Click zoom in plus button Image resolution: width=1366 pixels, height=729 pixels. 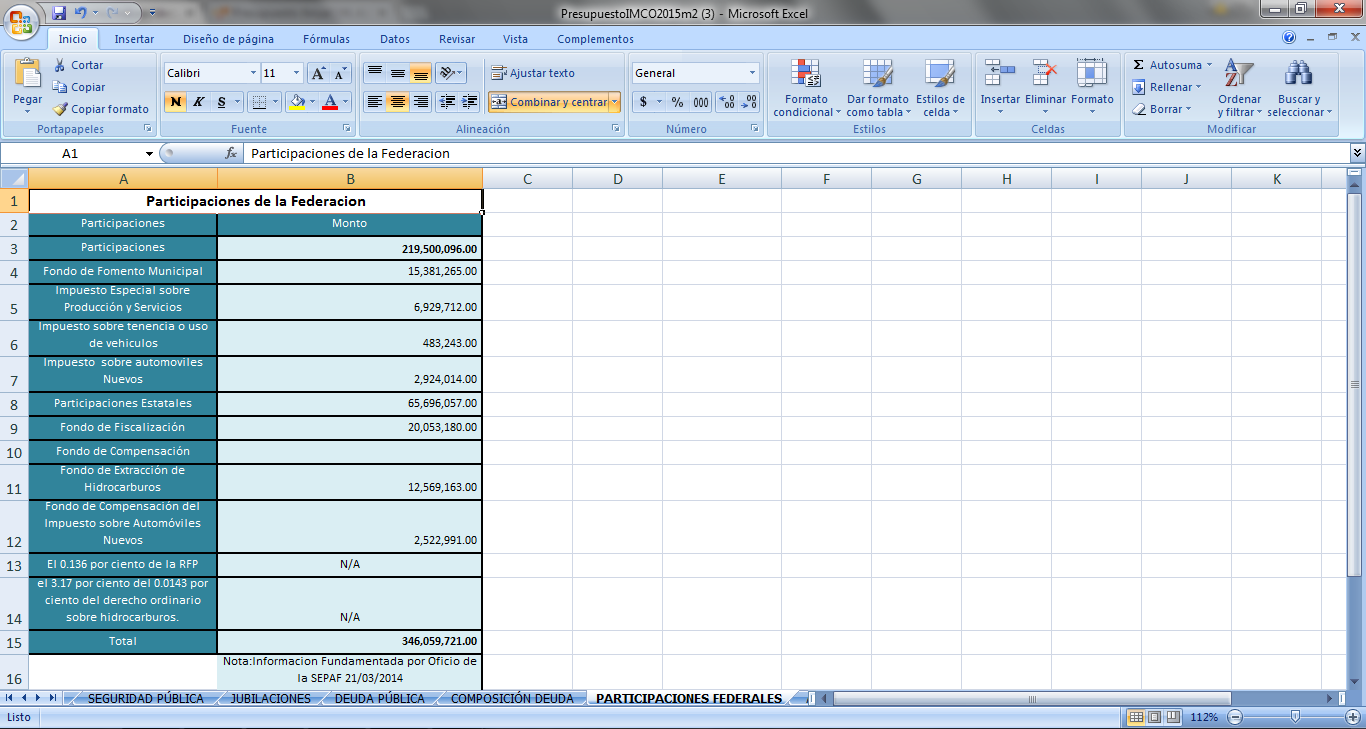click(x=1352, y=717)
